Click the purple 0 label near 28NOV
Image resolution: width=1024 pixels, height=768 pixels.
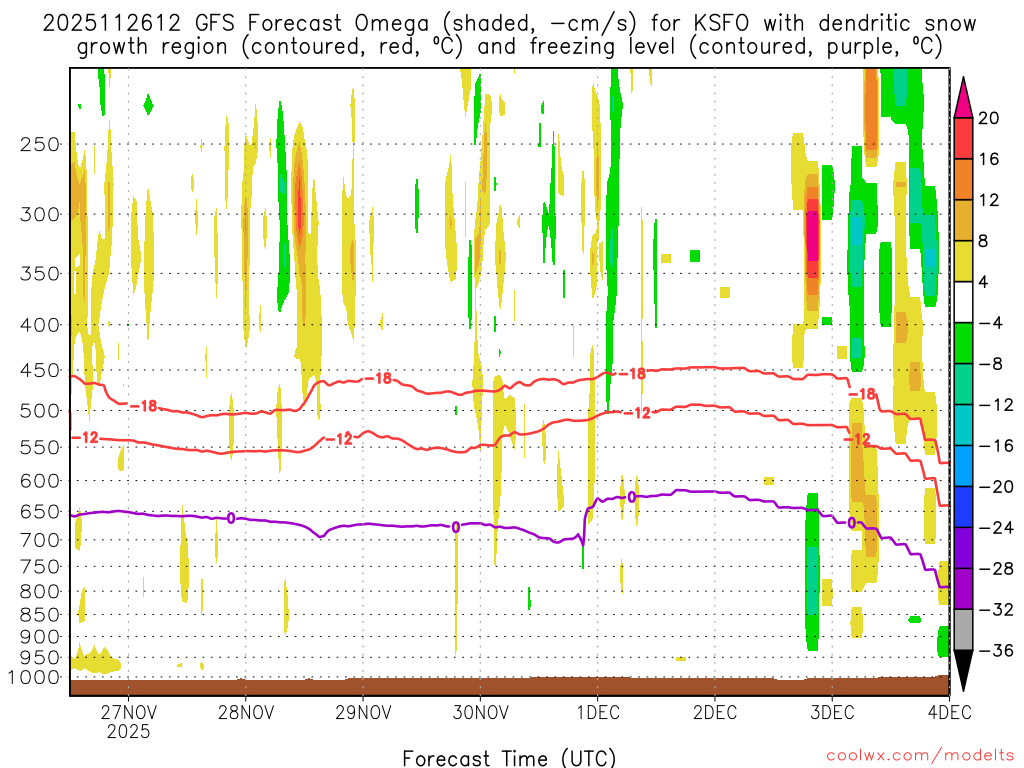click(x=231, y=519)
